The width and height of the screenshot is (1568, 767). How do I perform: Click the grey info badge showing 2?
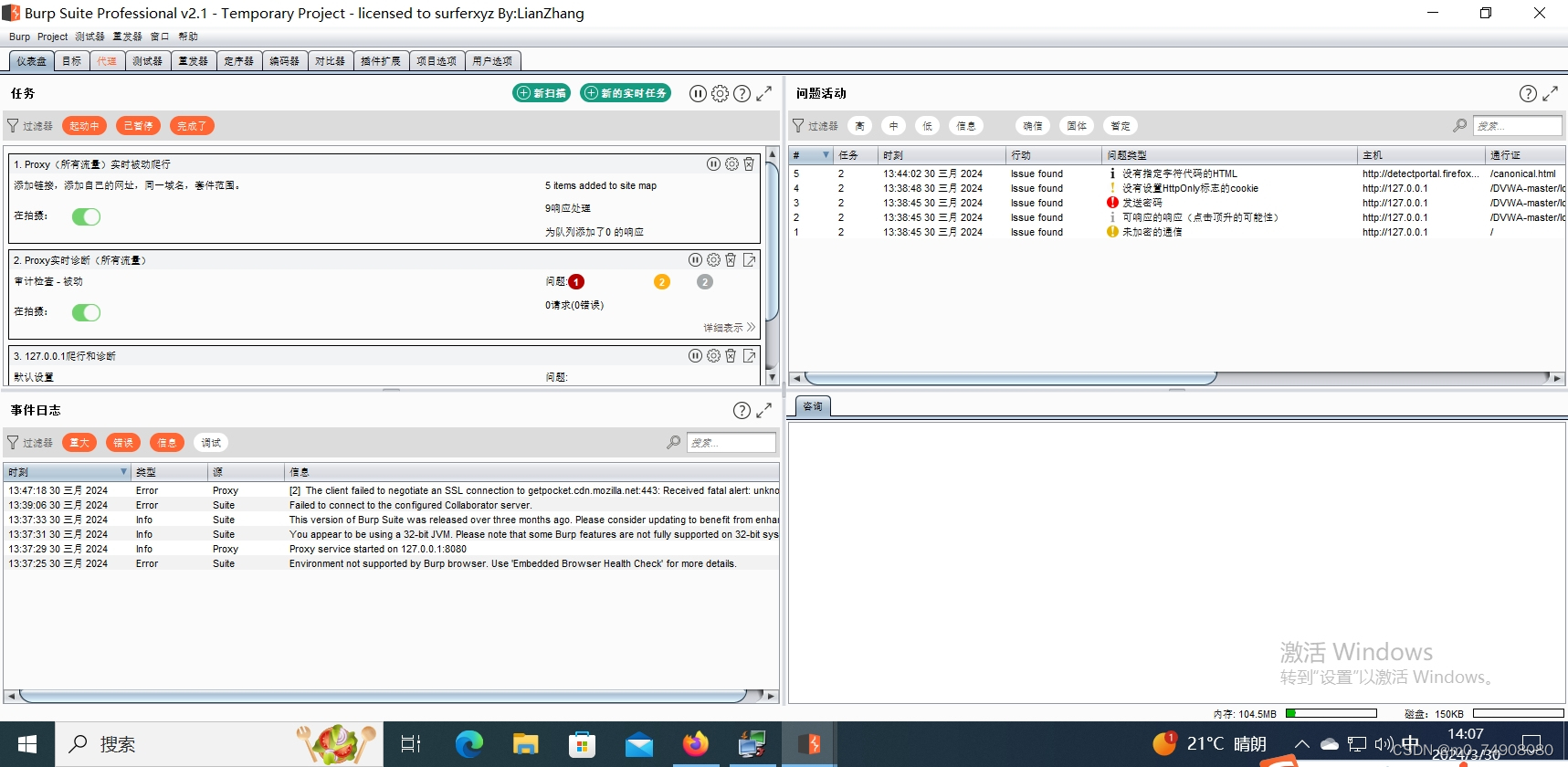coord(705,282)
